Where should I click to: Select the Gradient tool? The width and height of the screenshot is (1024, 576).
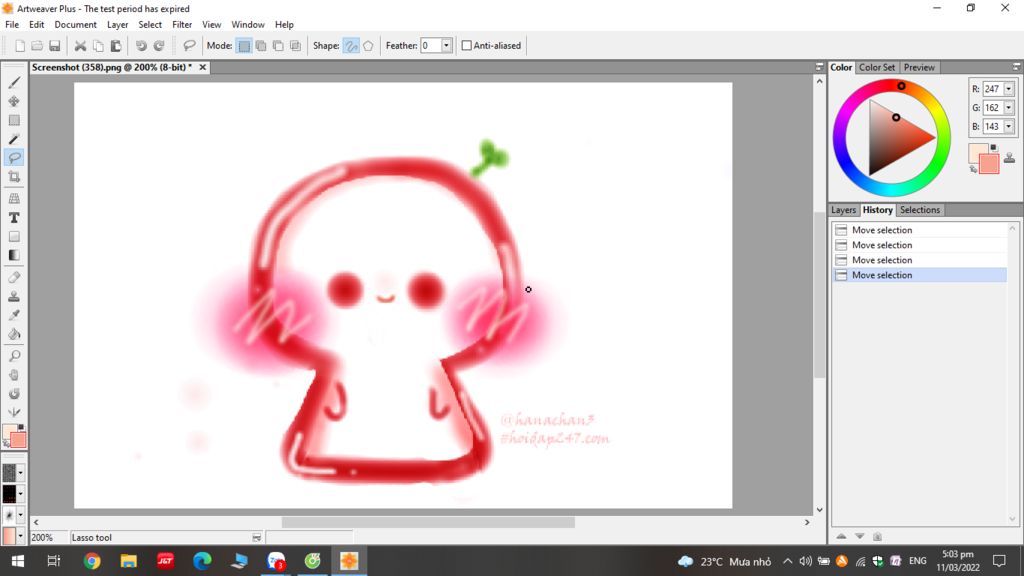(14, 255)
